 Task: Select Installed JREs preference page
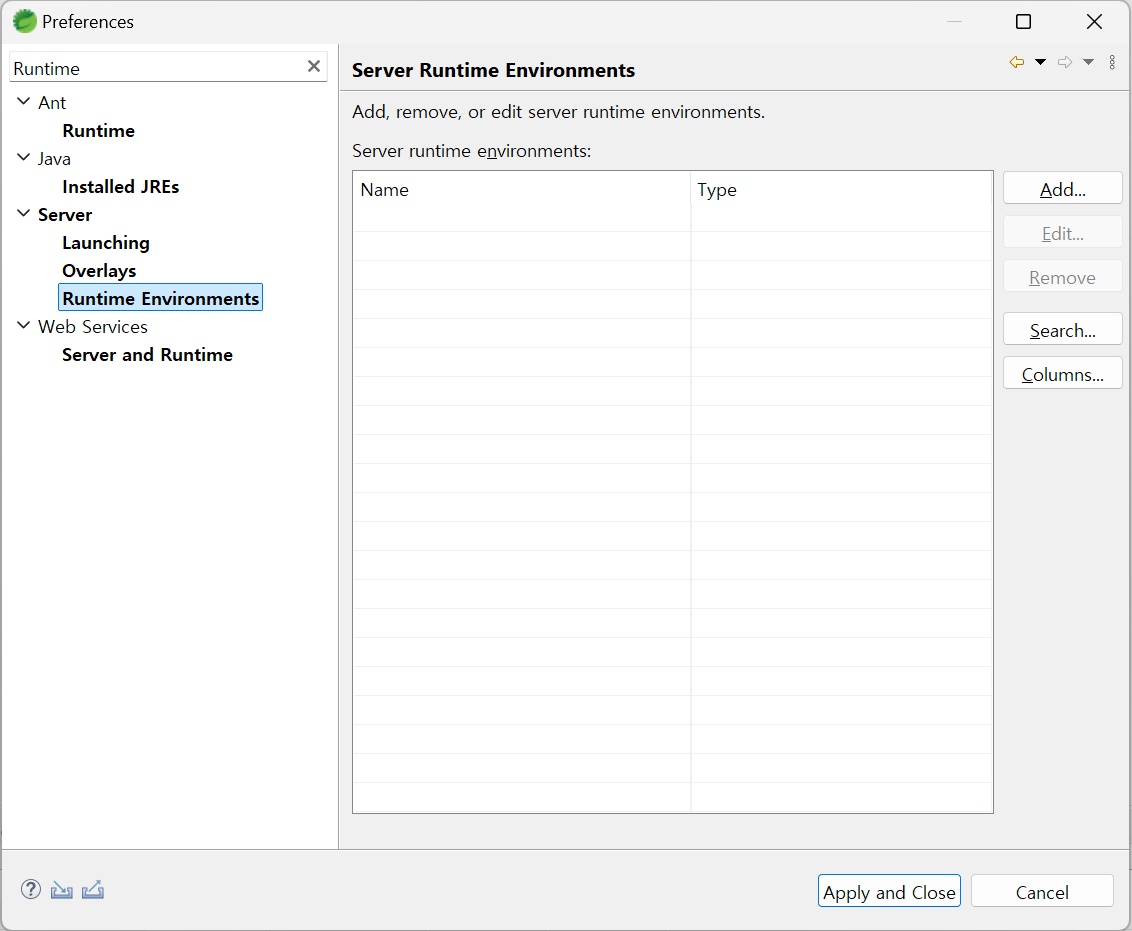[x=121, y=187]
